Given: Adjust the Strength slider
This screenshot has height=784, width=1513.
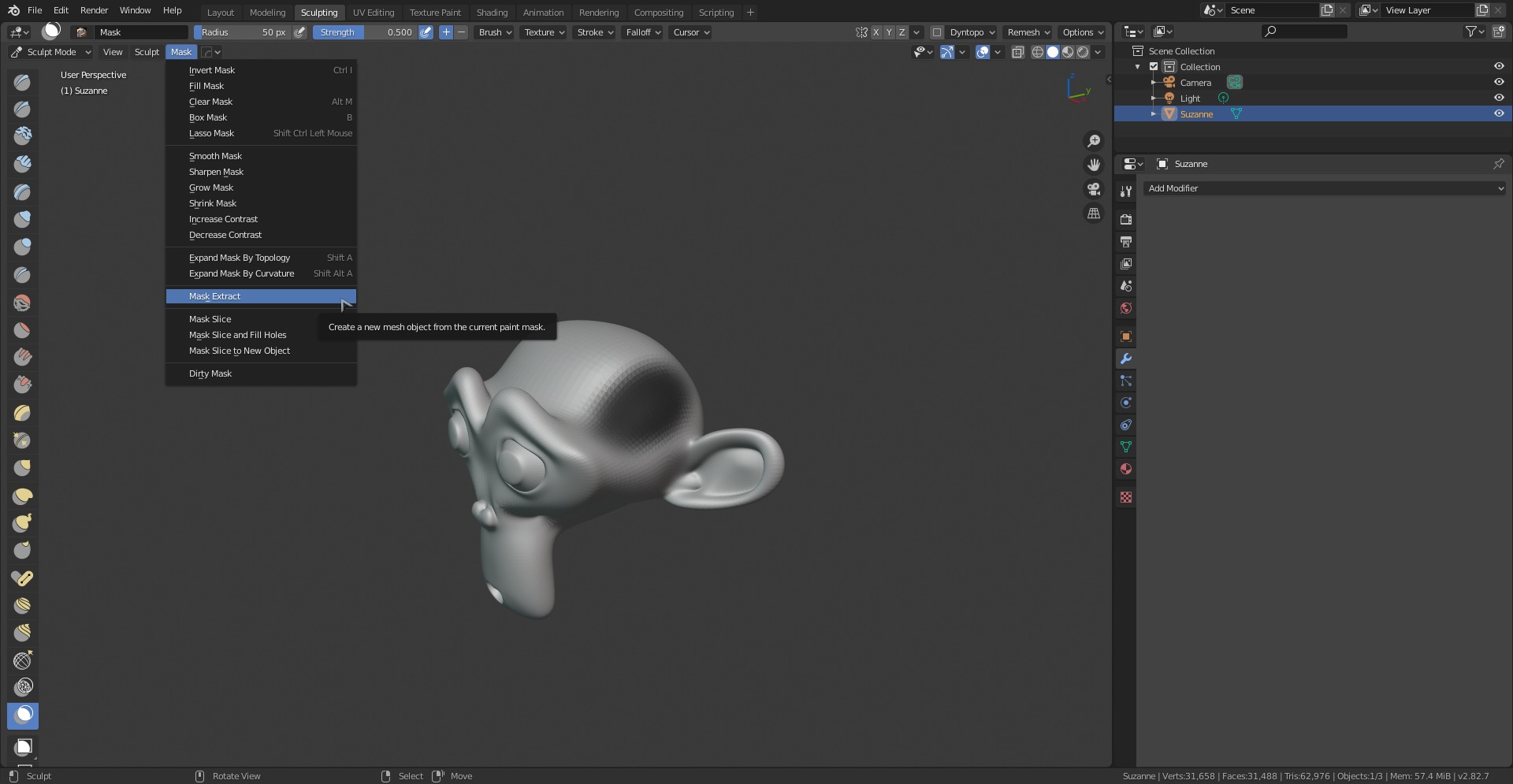Looking at the screenshot, I should pos(366,32).
